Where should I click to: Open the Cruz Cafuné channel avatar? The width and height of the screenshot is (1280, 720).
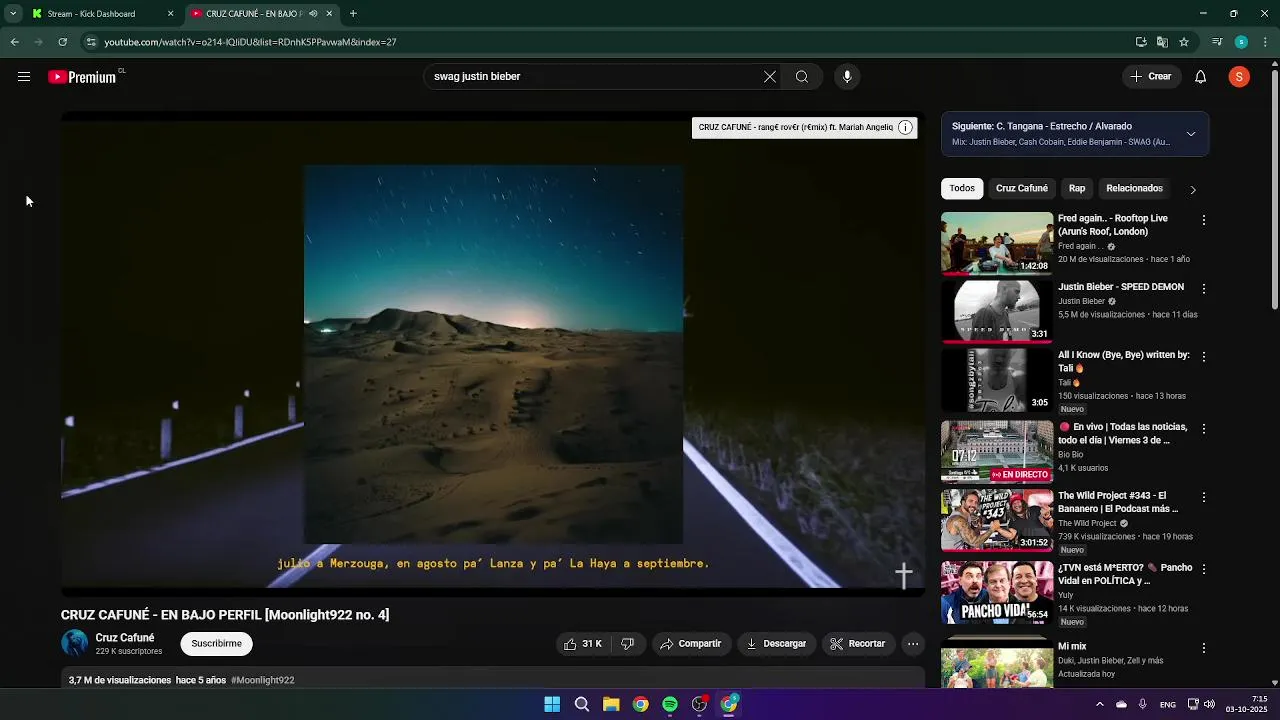point(75,643)
